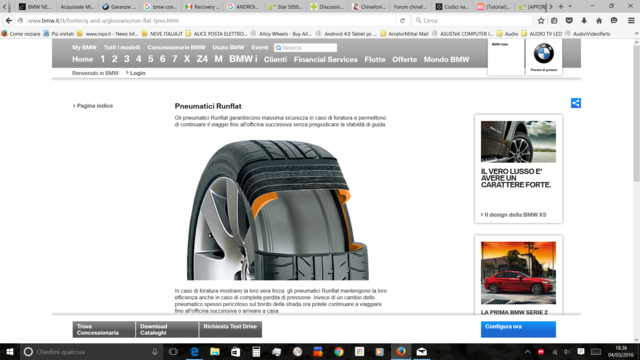Show hidden system tray icons chevron
This screenshot has width=640, height=360.
(x=527, y=352)
